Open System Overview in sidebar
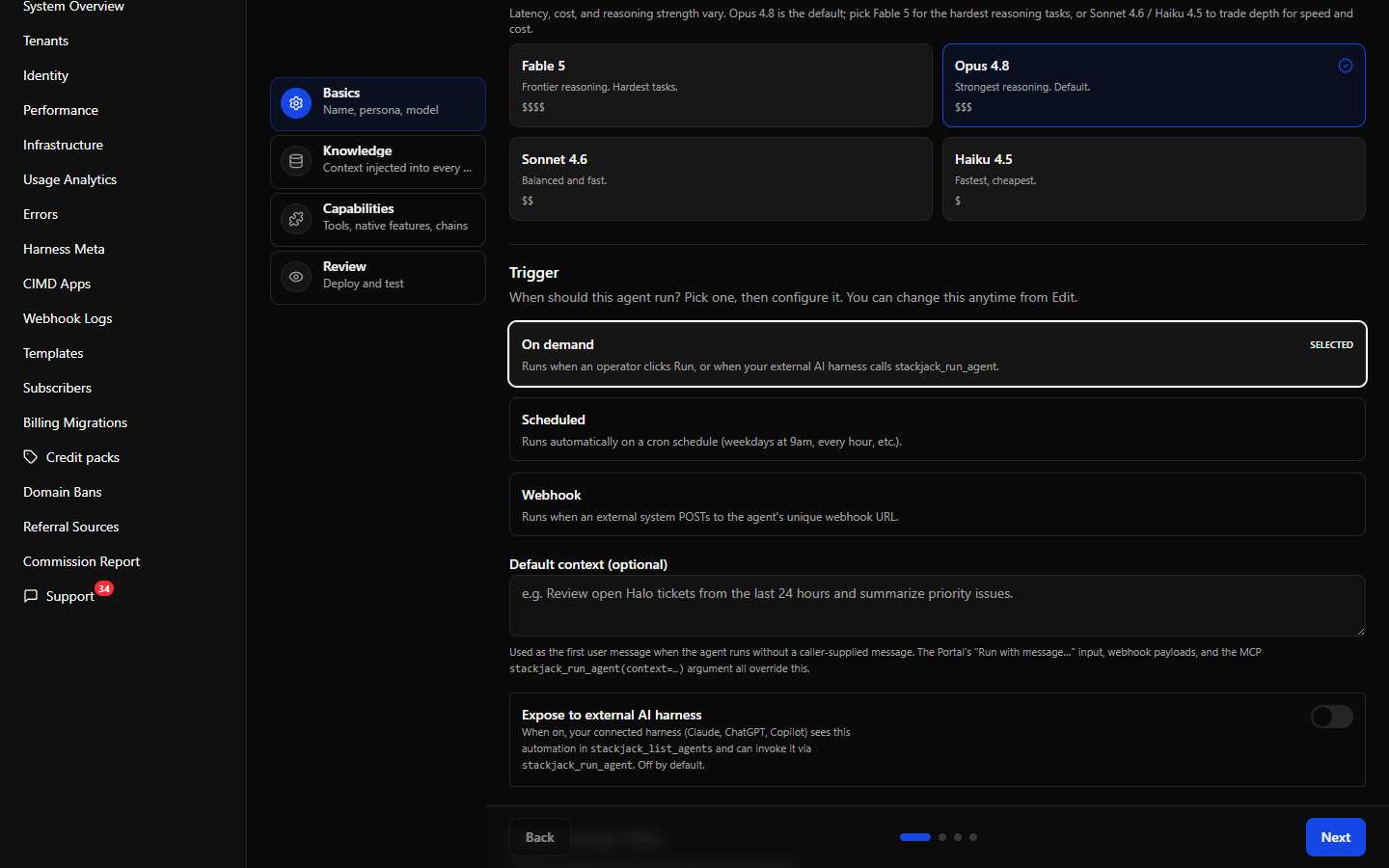Image resolution: width=1389 pixels, height=868 pixels. click(x=73, y=7)
